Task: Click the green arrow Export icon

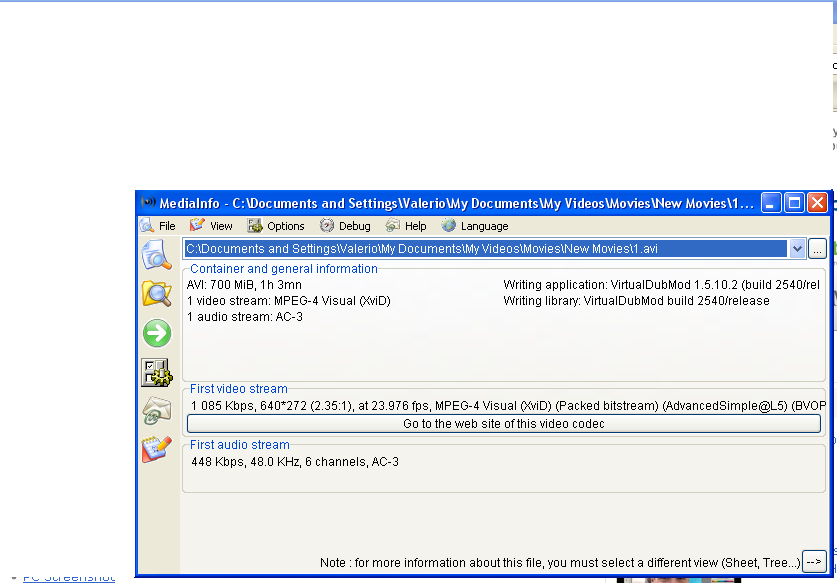Action: [x=157, y=333]
